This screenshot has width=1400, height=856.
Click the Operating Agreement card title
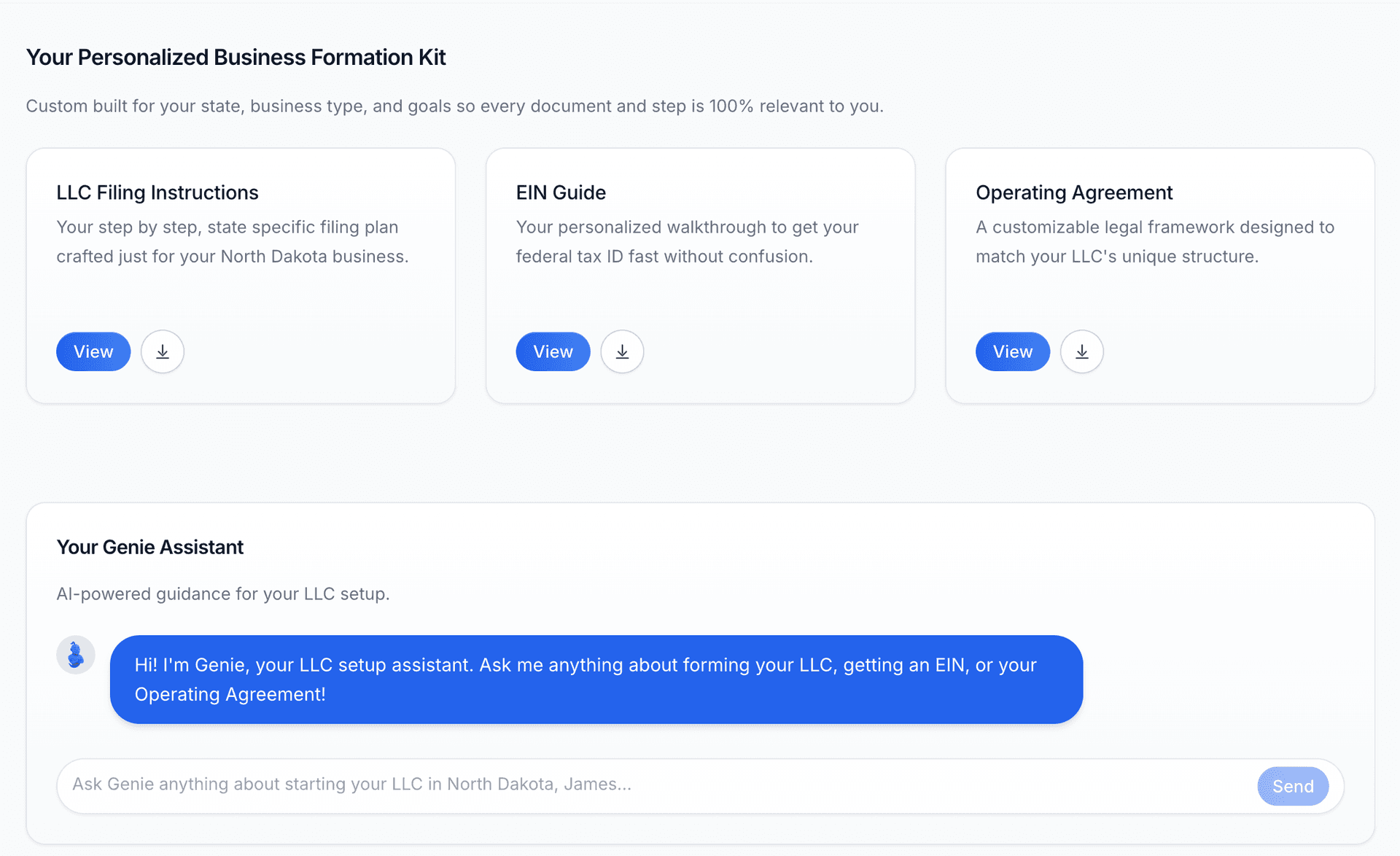[x=1074, y=192]
